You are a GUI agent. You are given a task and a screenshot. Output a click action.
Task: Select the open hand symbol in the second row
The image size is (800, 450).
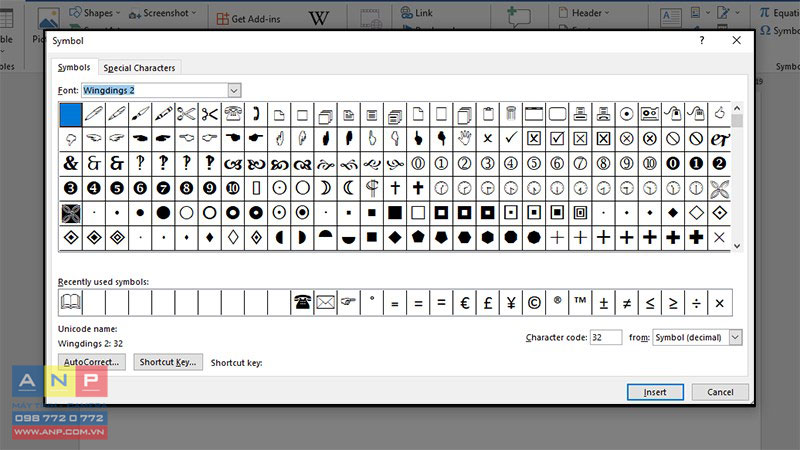[464, 138]
